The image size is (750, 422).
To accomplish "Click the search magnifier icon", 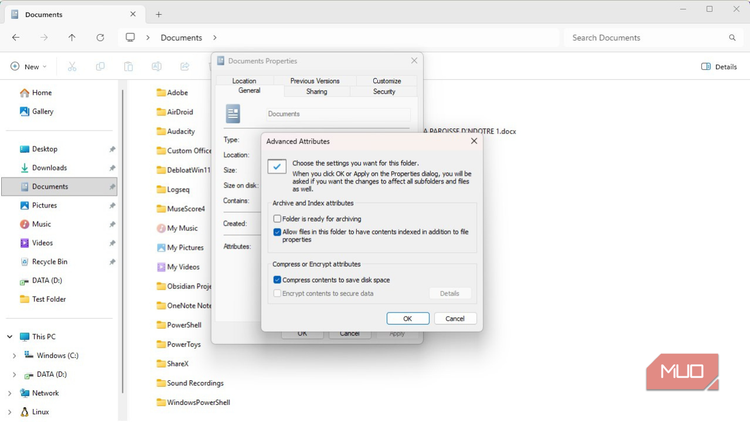I will (732, 37).
